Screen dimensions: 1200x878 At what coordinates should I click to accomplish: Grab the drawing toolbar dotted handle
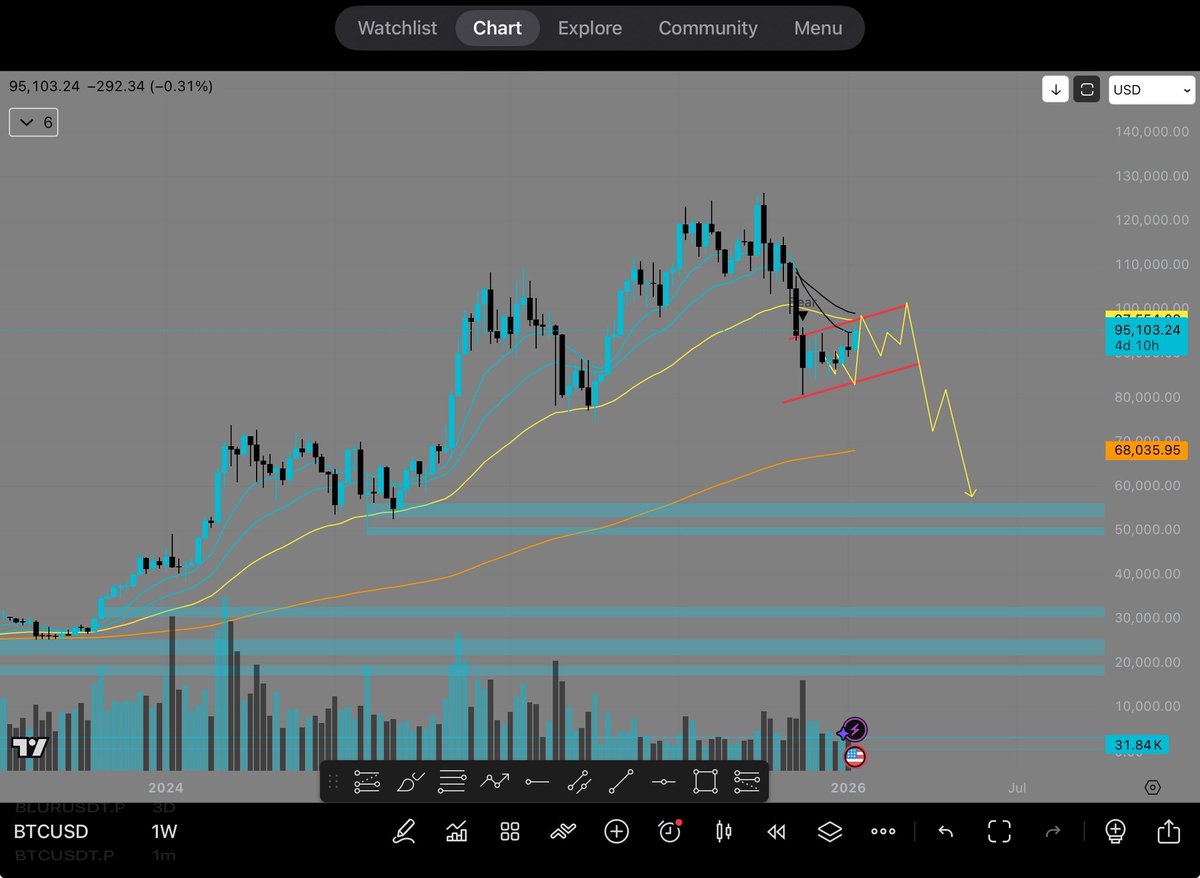pos(334,781)
